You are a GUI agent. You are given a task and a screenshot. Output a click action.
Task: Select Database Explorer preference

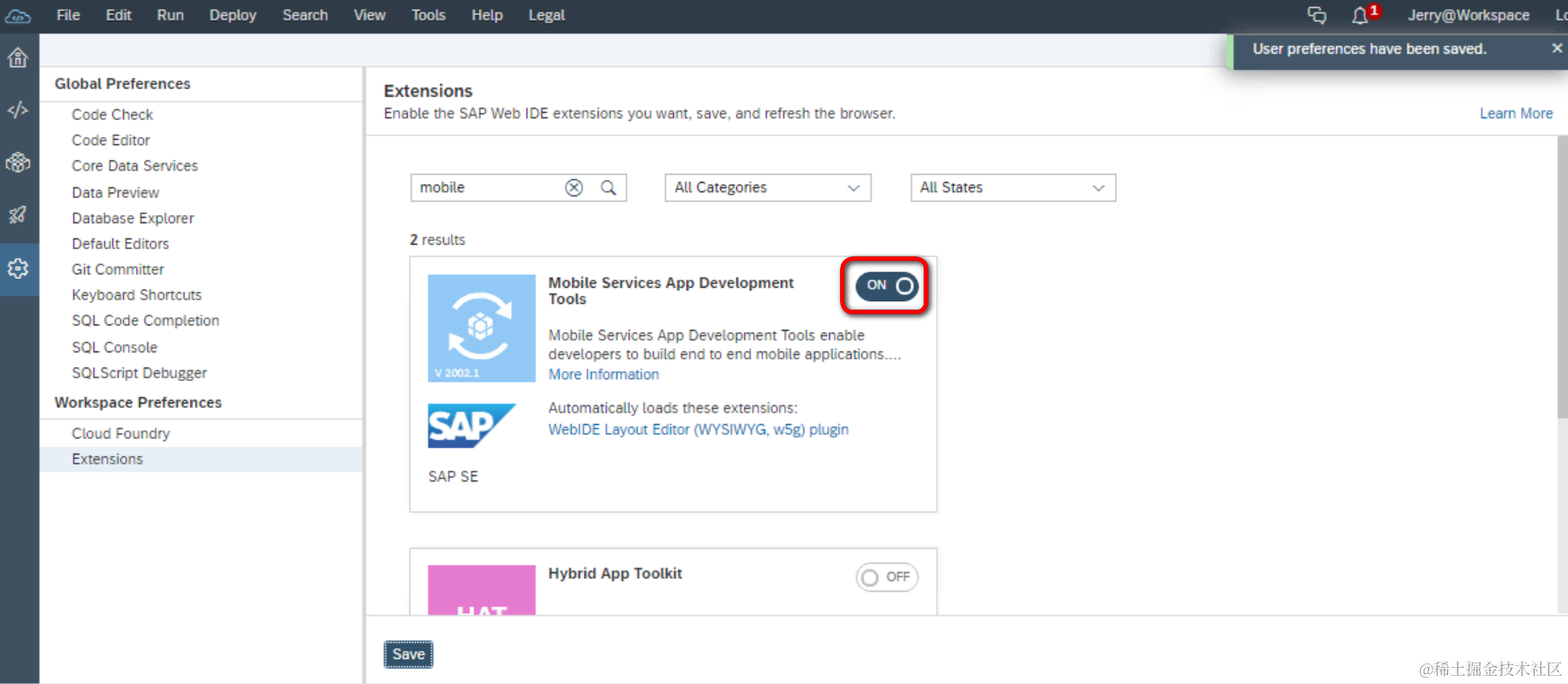pyautogui.click(x=133, y=218)
